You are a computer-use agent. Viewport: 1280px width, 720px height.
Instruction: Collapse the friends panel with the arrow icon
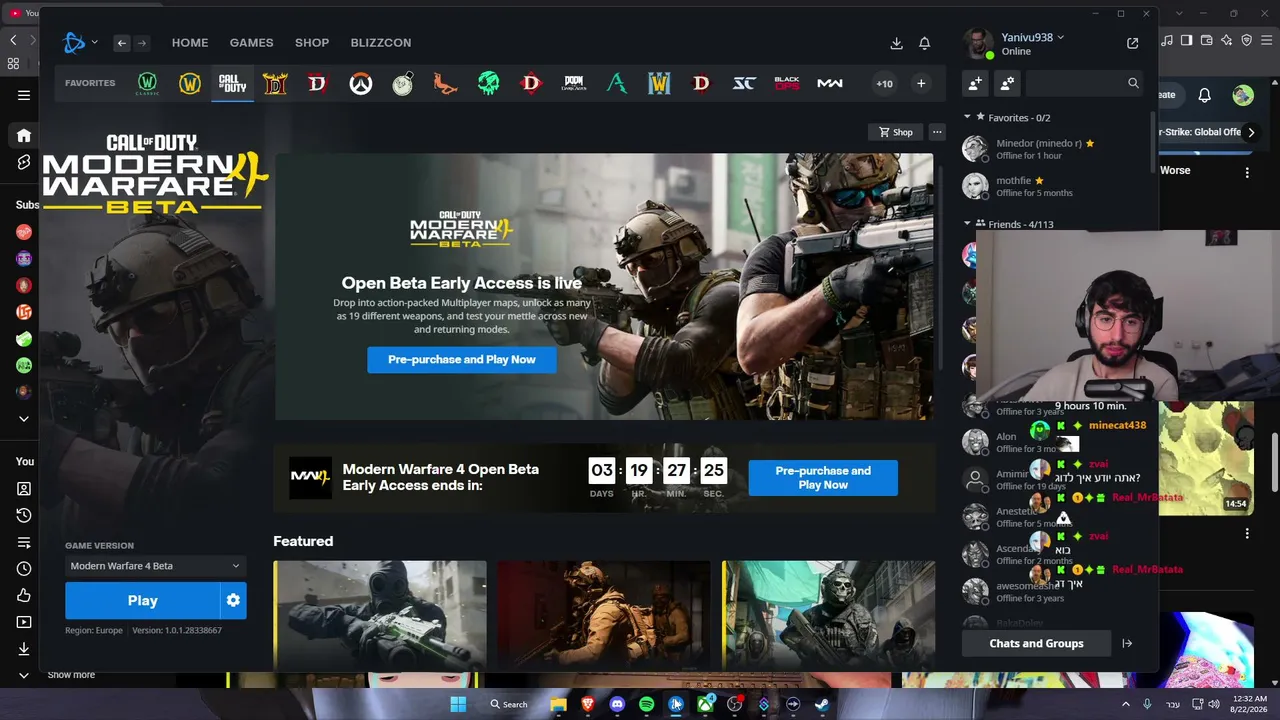pyautogui.click(x=1127, y=644)
